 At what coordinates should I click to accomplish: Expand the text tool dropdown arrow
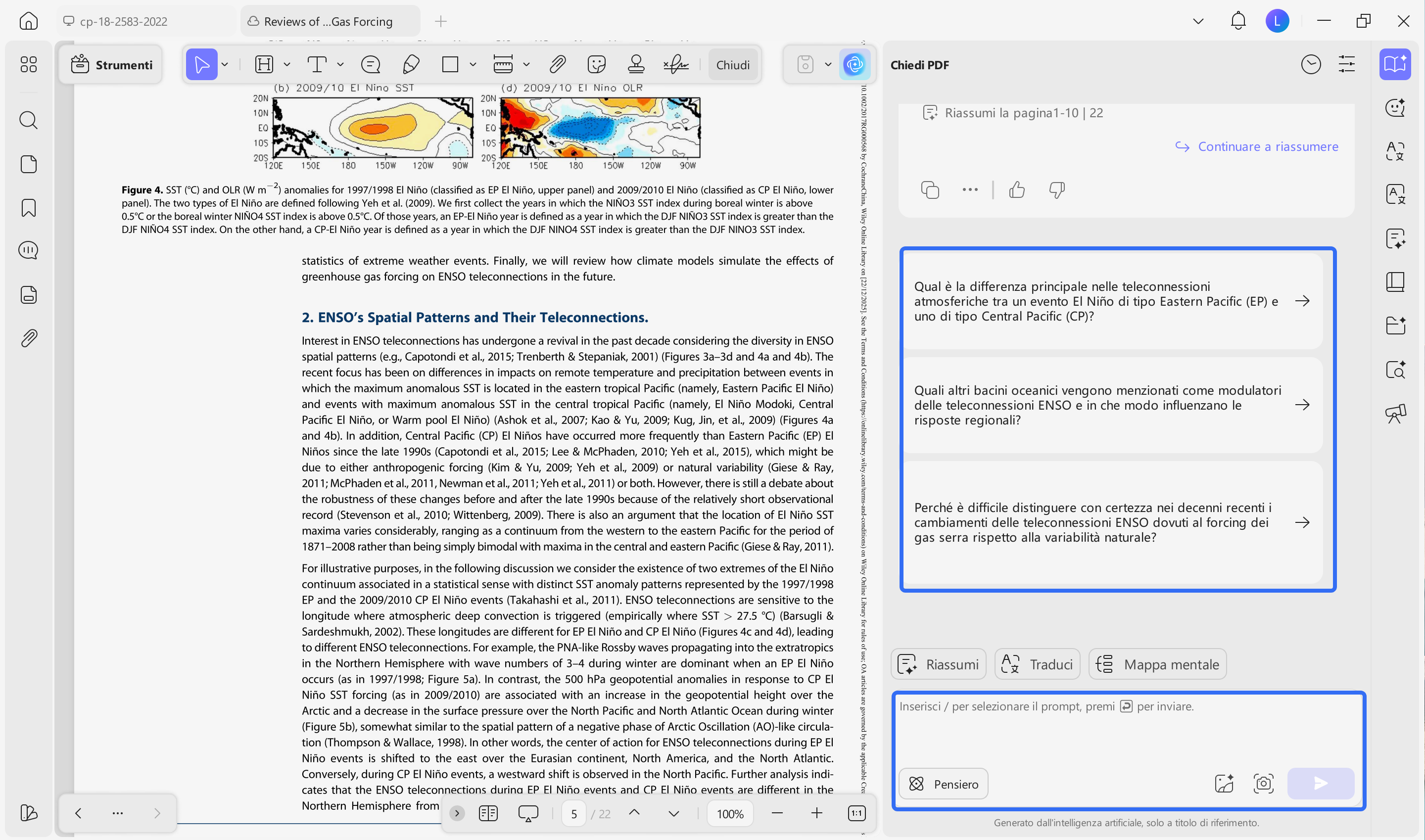tap(340, 64)
